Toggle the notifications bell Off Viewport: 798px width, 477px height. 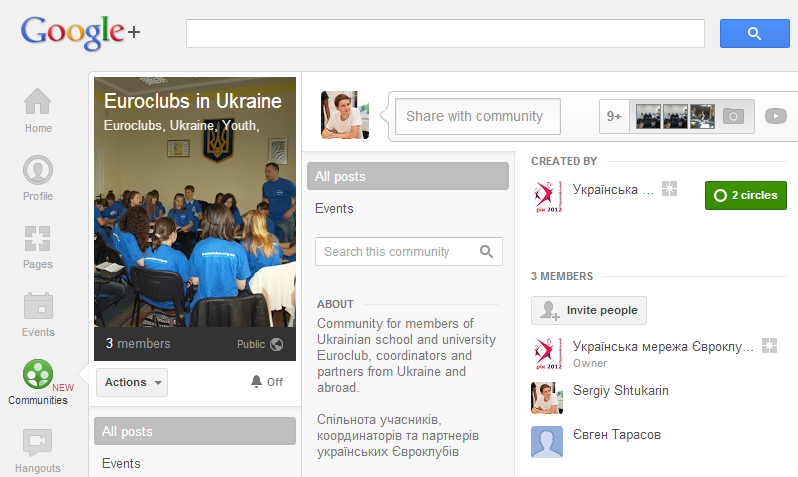point(267,382)
